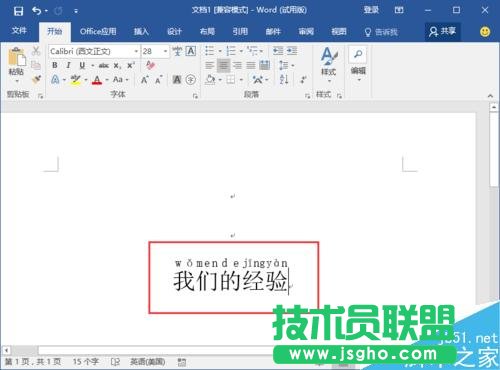Viewport: 500px width, 370px height.
Task: Click the sign-in (登录) button
Action: click(371, 10)
